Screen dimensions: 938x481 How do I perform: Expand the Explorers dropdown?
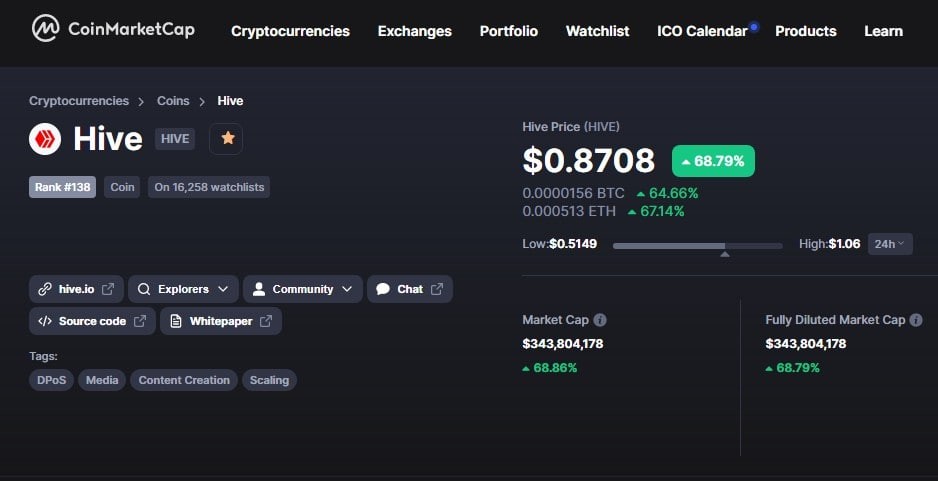click(184, 289)
